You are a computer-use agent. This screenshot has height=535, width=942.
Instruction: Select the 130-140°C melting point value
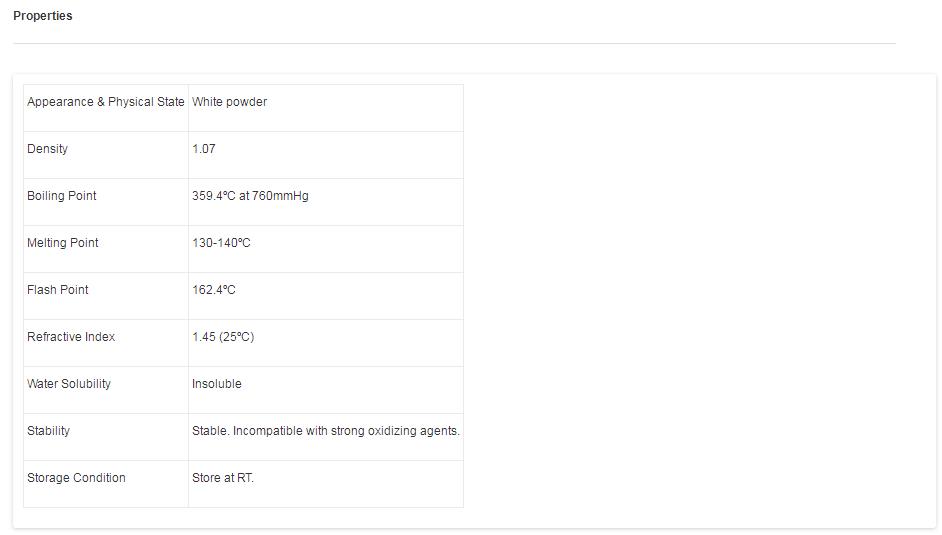221,243
